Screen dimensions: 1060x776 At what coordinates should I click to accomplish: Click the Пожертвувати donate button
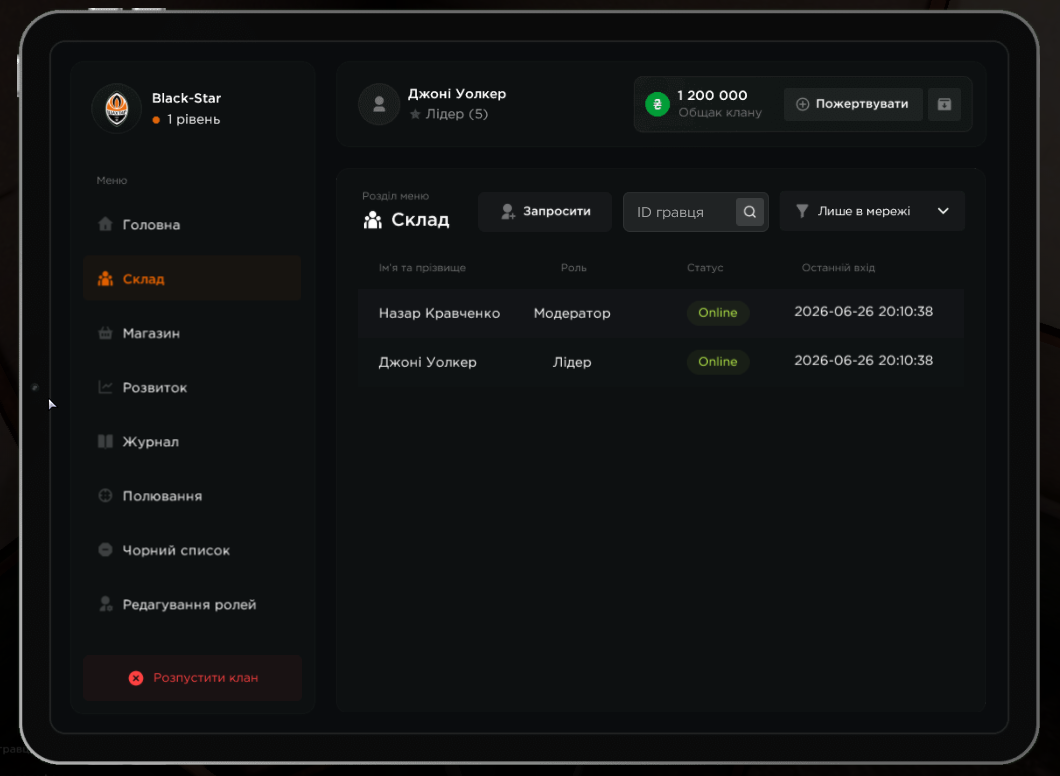853,104
